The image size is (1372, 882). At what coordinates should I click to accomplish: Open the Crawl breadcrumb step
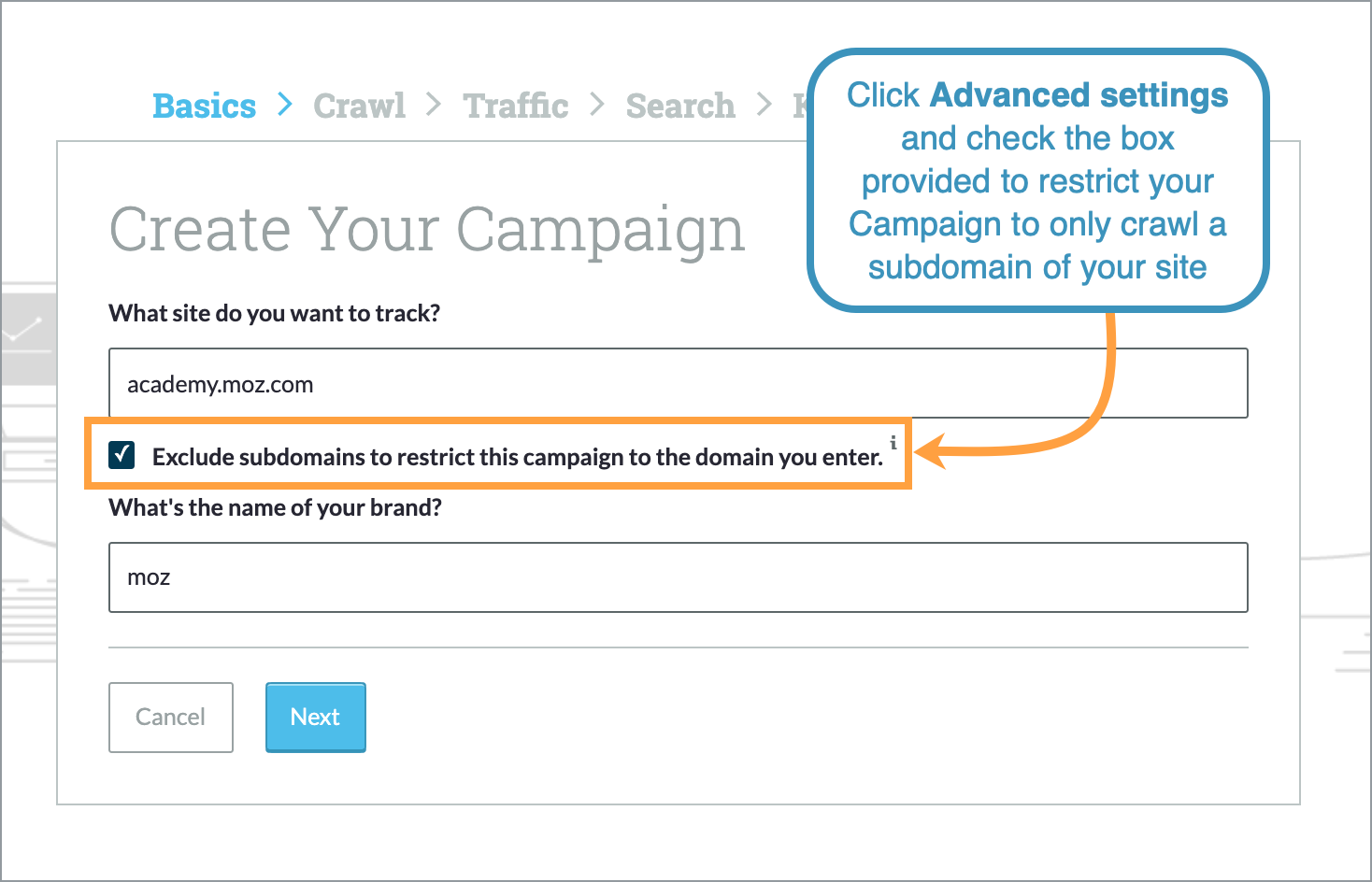[359, 106]
